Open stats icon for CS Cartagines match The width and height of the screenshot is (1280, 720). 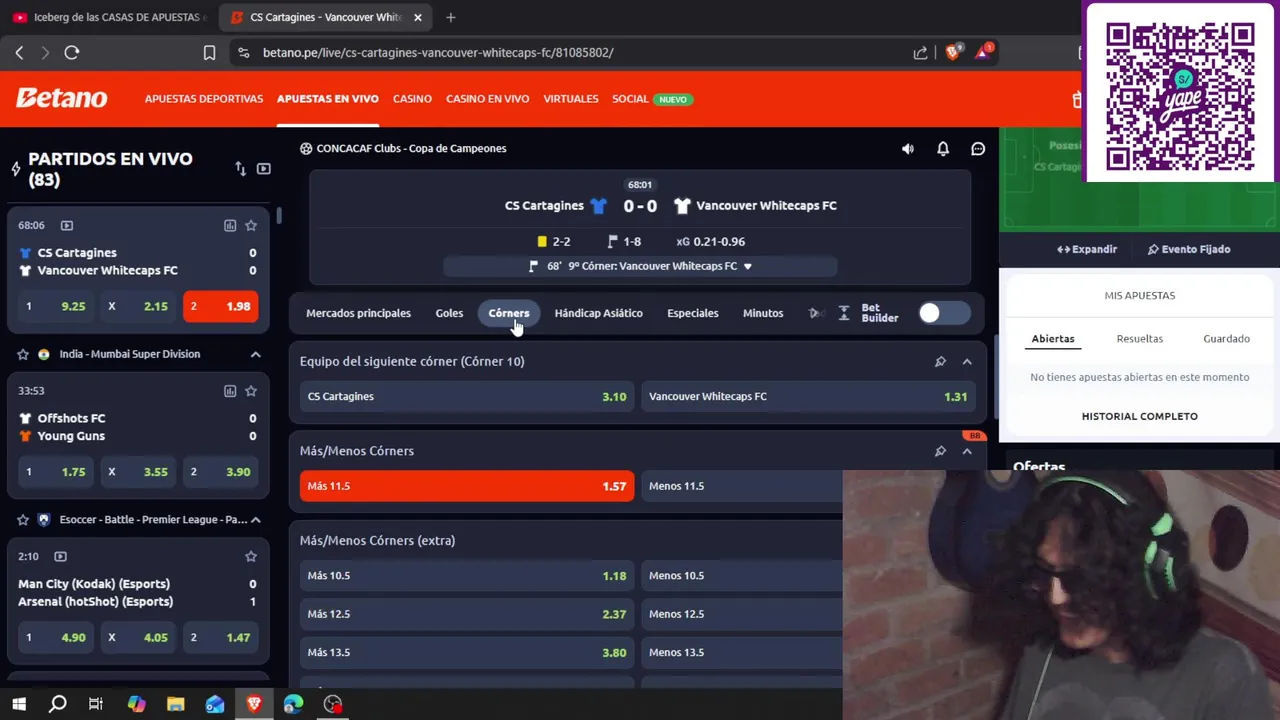(230, 226)
